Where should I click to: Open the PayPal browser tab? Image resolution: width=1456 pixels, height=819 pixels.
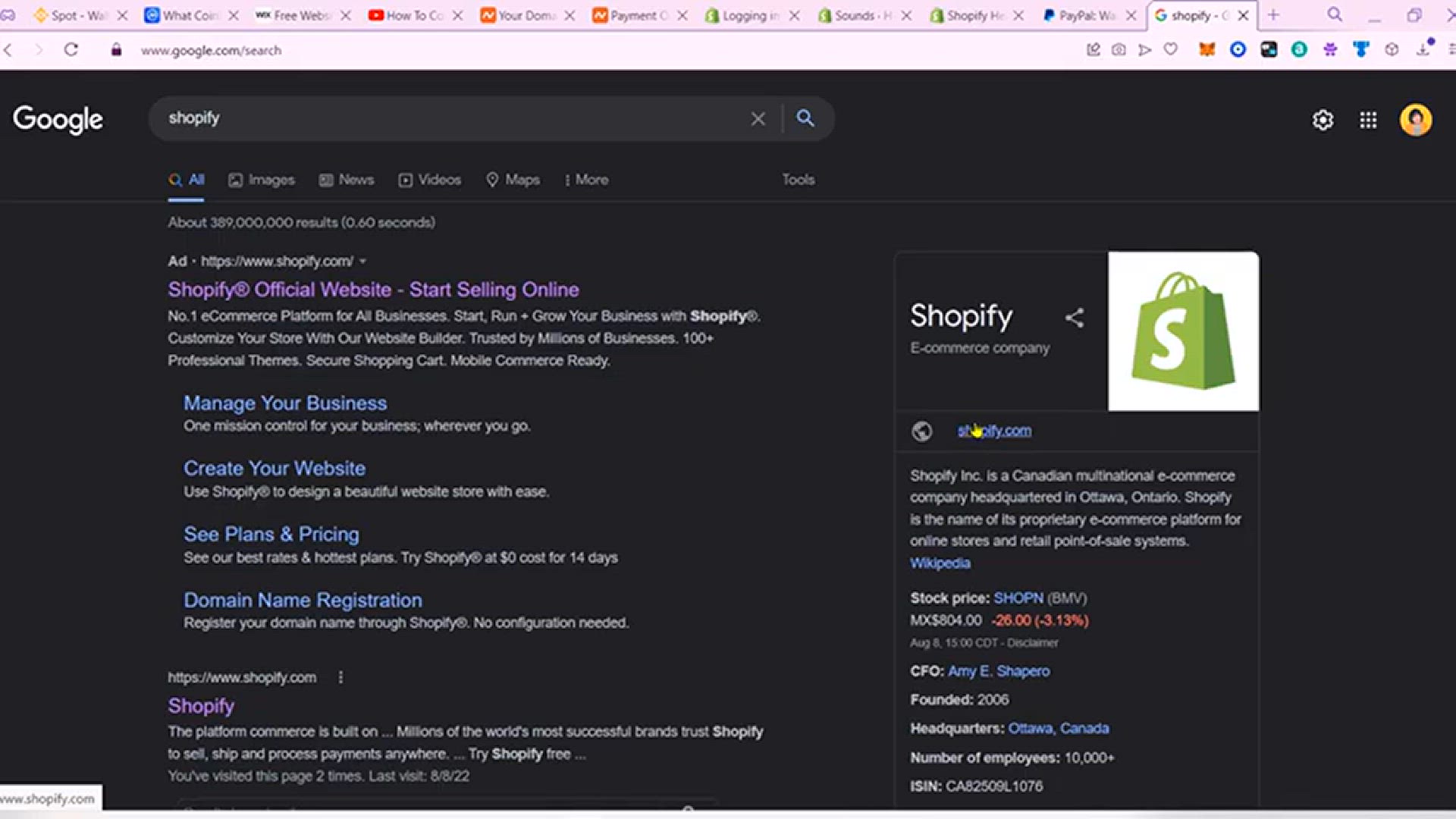point(1084,15)
